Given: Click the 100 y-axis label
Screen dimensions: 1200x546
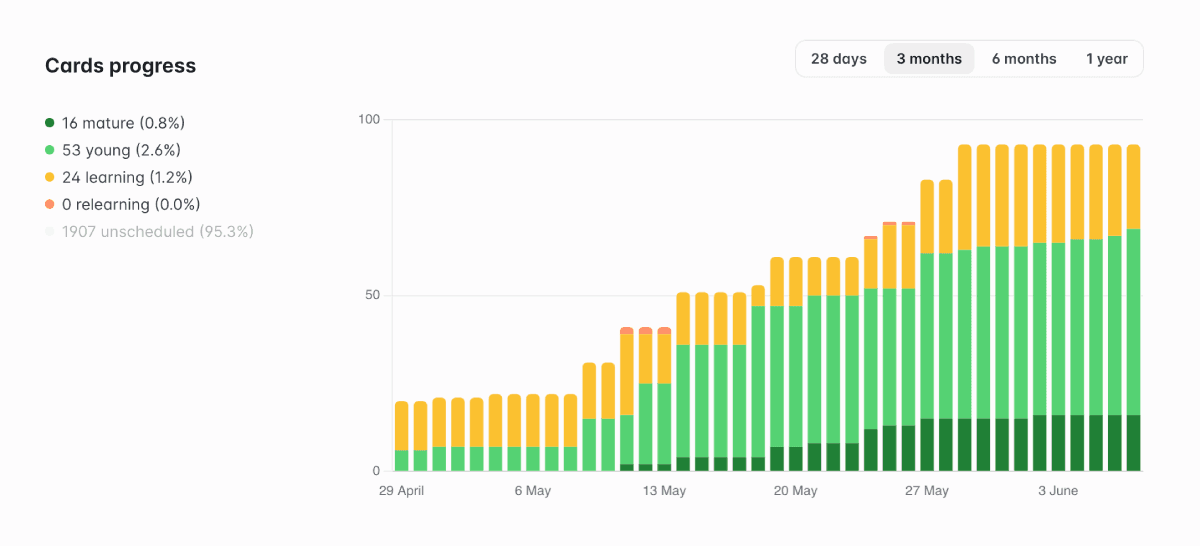Looking at the screenshot, I should (x=370, y=120).
